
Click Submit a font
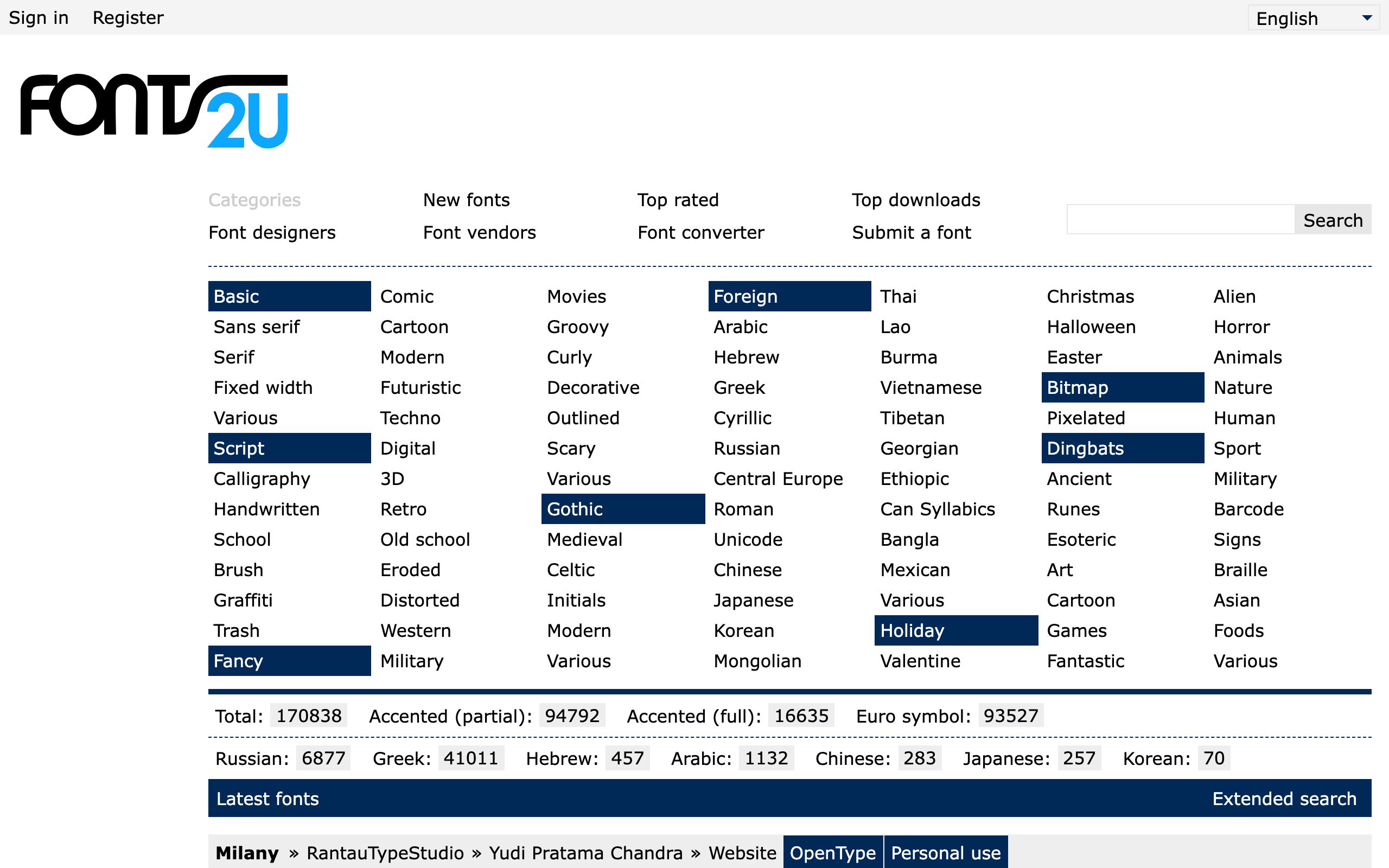click(x=912, y=233)
